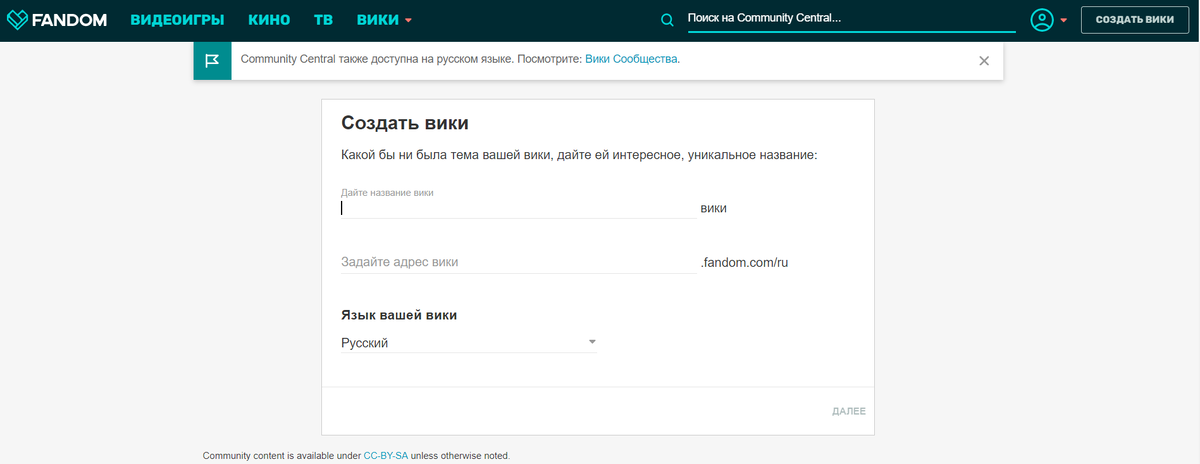The width and height of the screenshot is (1200, 464).
Task: Open the user avatar menu
Action: pos(1049,20)
